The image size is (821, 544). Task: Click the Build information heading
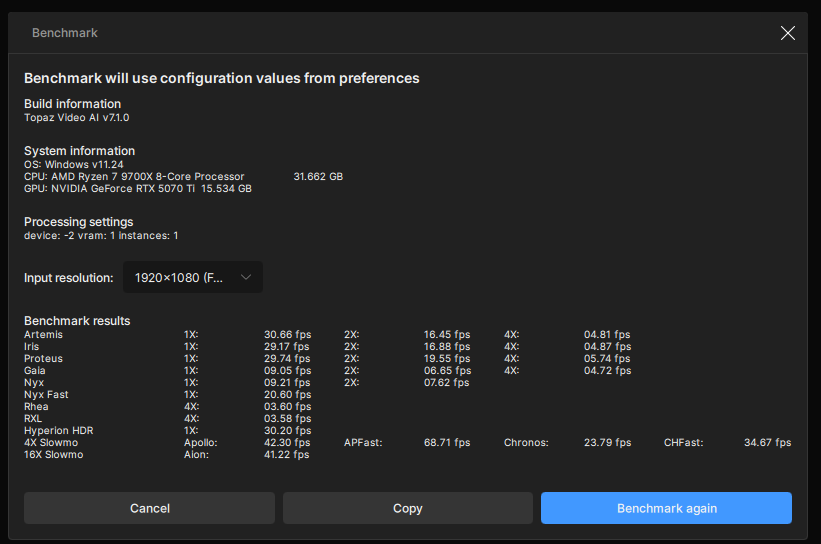click(x=72, y=104)
